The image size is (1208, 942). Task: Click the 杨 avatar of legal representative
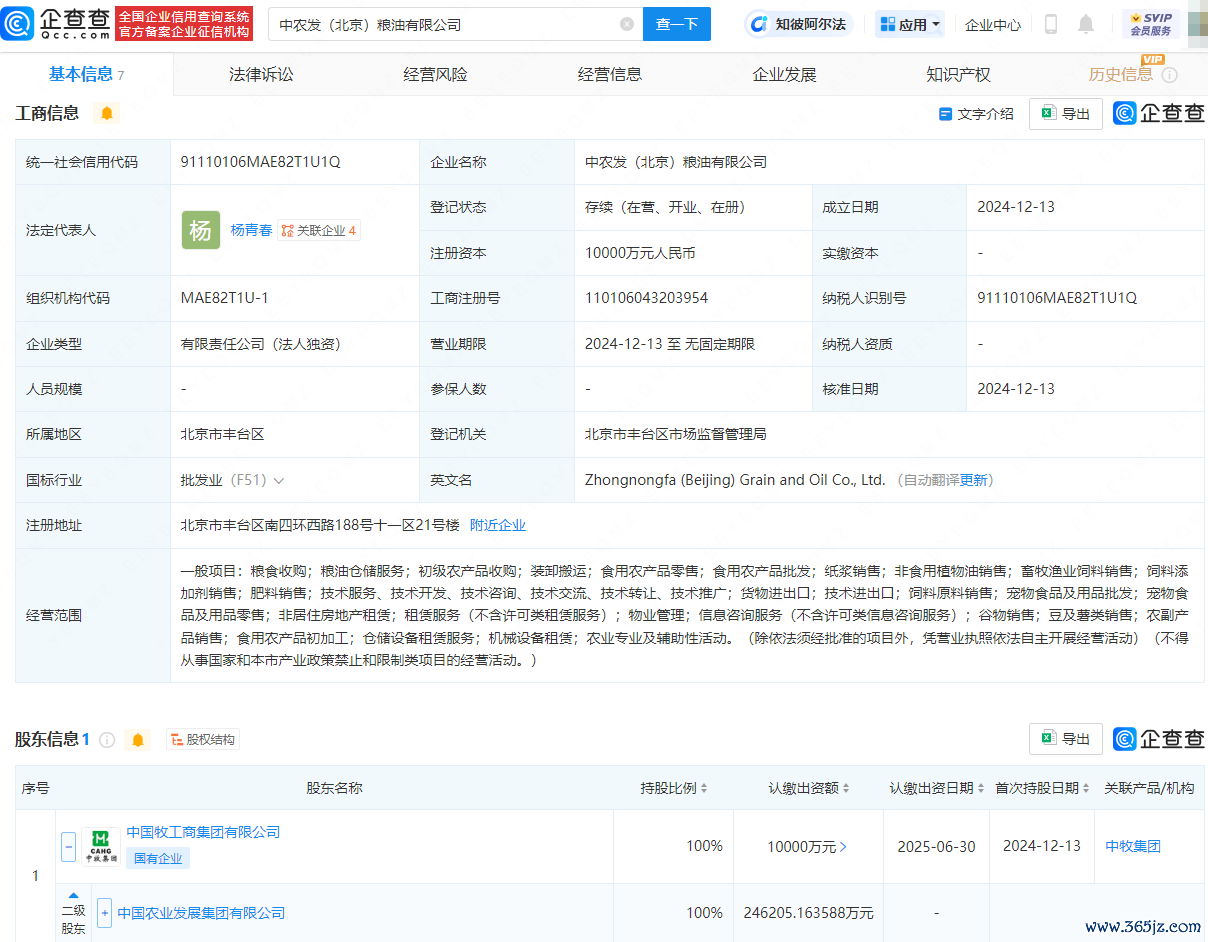[200, 230]
